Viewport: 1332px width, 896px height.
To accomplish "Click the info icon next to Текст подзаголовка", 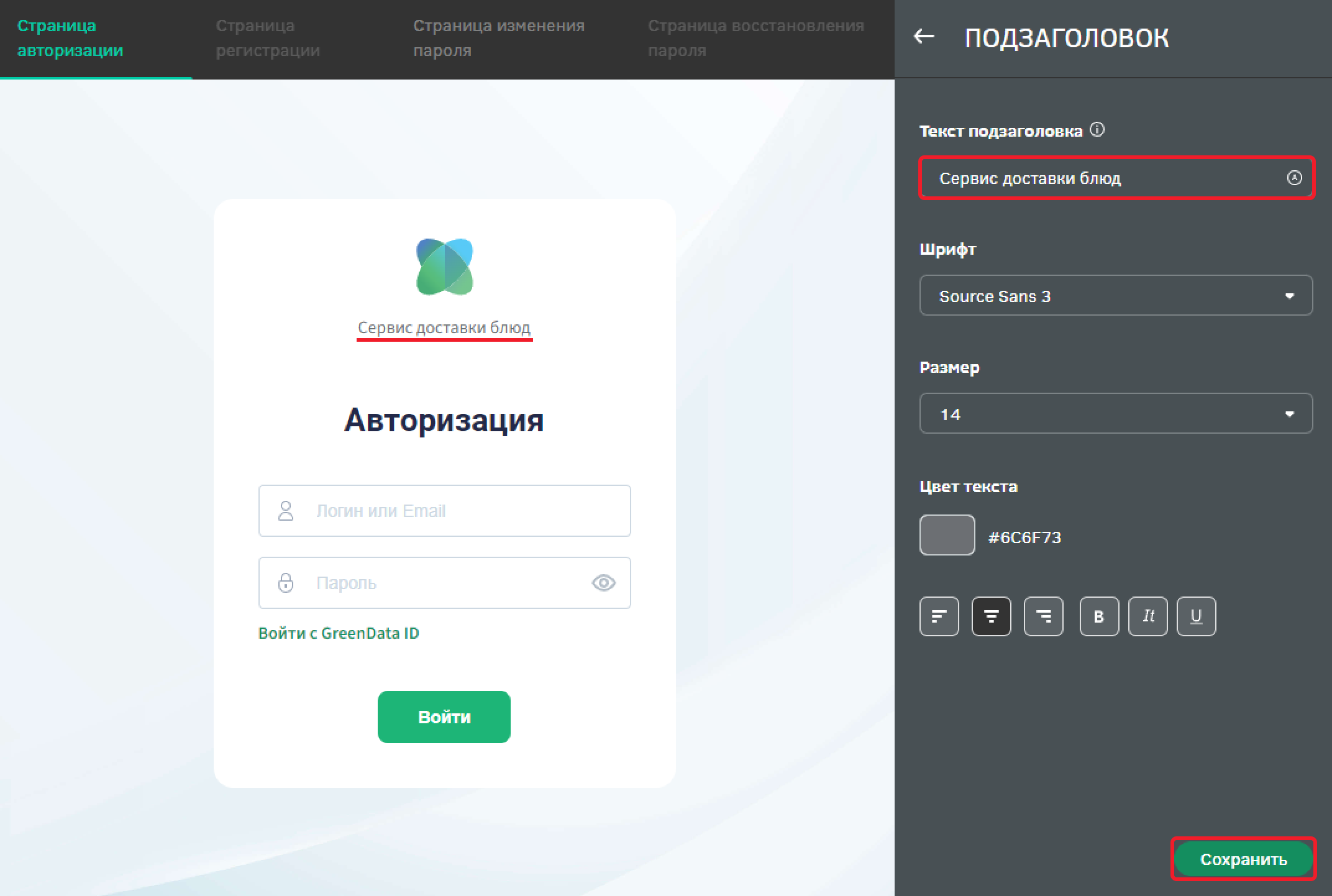I will point(1098,130).
